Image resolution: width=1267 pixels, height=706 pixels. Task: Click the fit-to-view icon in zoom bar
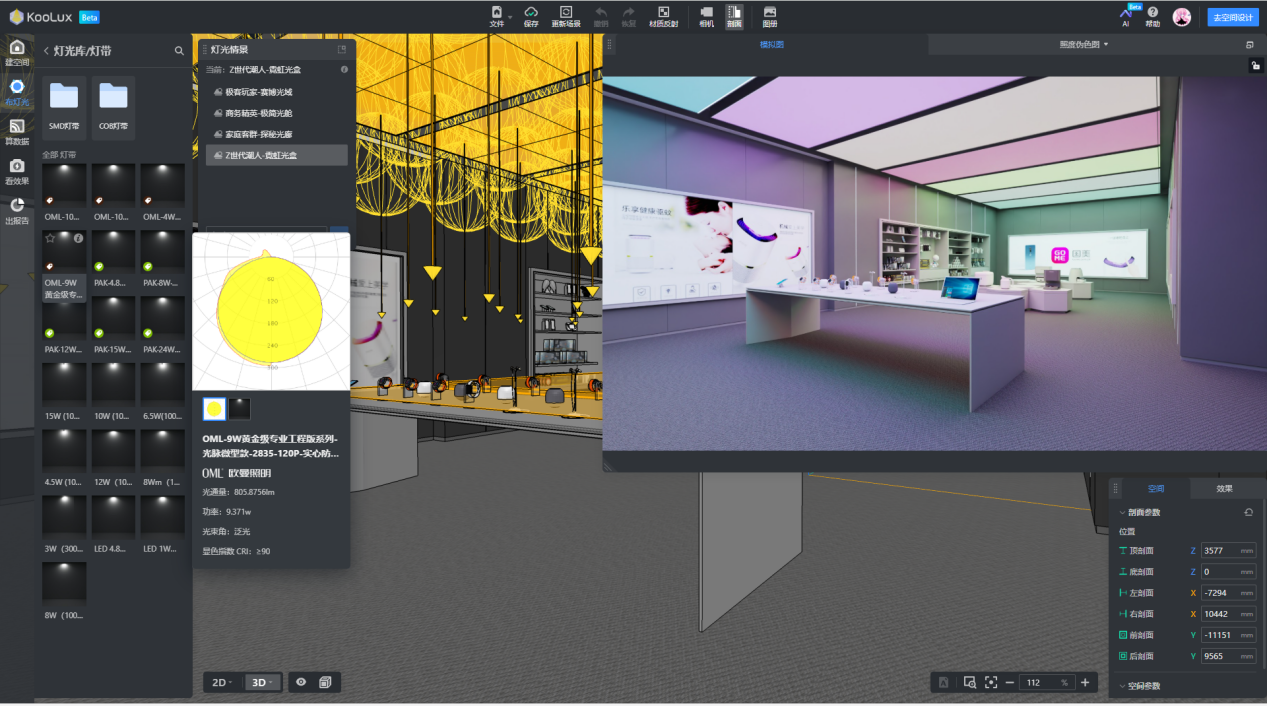point(991,682)
